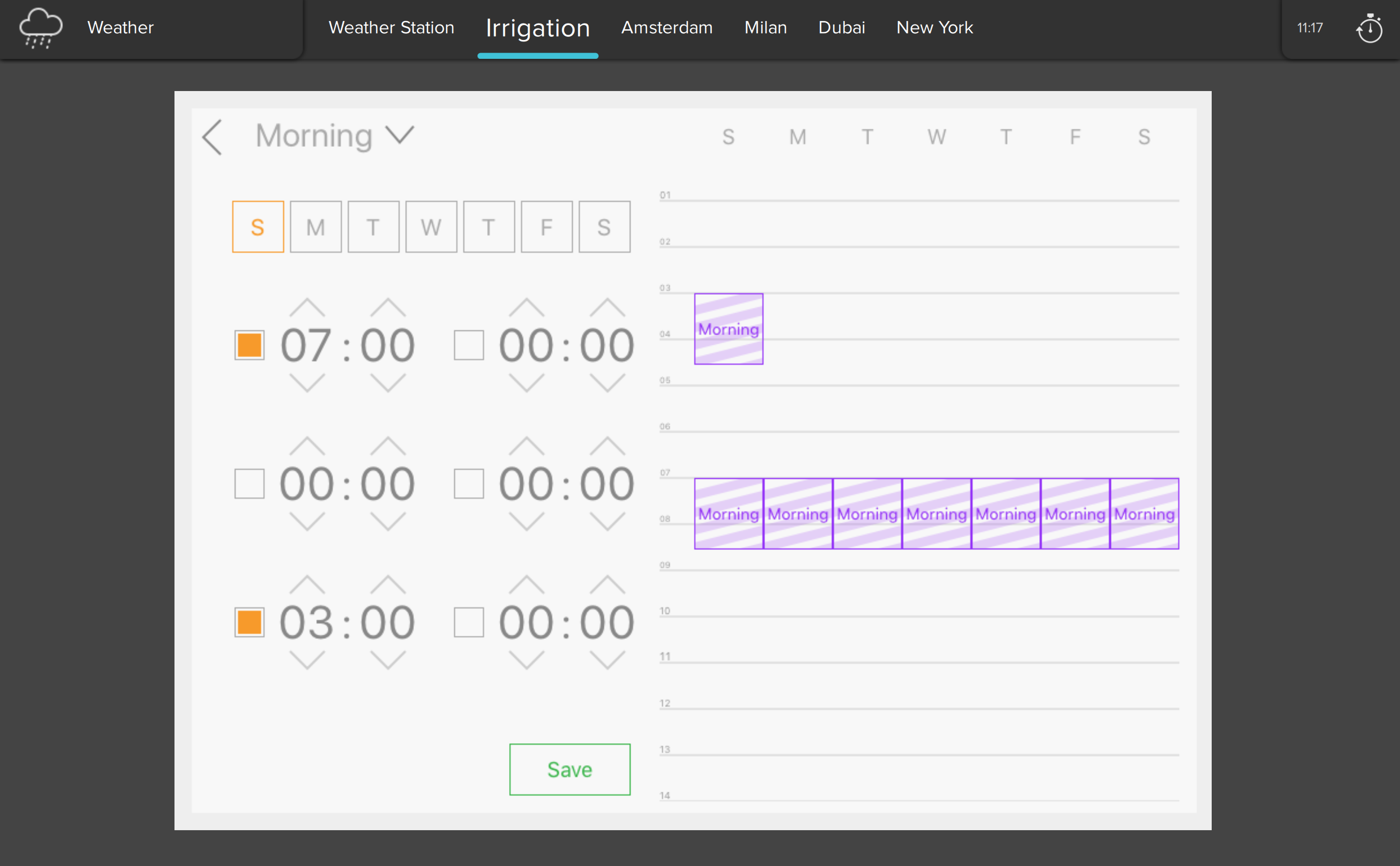
Task: Enable the checkbox right of 07:00
Action: 469,345
